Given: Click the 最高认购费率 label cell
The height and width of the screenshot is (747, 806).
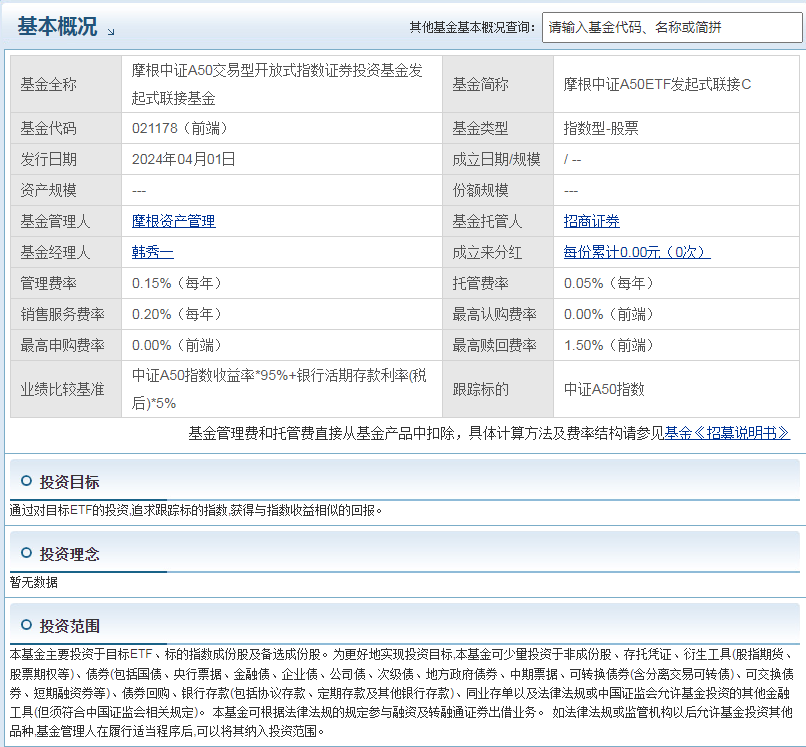Looking at the screenshot, I should pos(498,314).
